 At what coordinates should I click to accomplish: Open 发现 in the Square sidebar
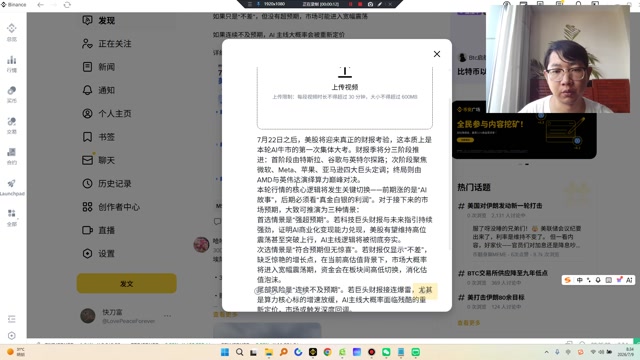pyautogui.click(x=106, y=20)
